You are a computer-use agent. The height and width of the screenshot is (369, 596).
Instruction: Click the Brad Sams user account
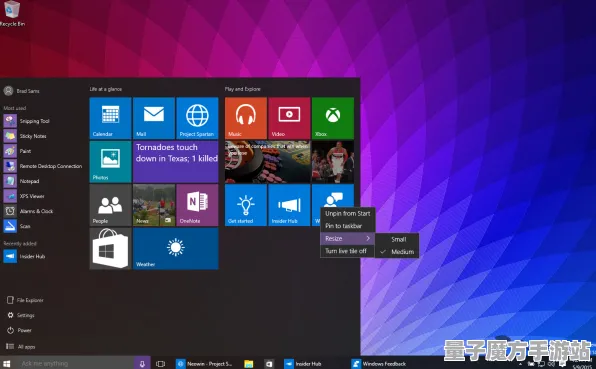[22, 91]
